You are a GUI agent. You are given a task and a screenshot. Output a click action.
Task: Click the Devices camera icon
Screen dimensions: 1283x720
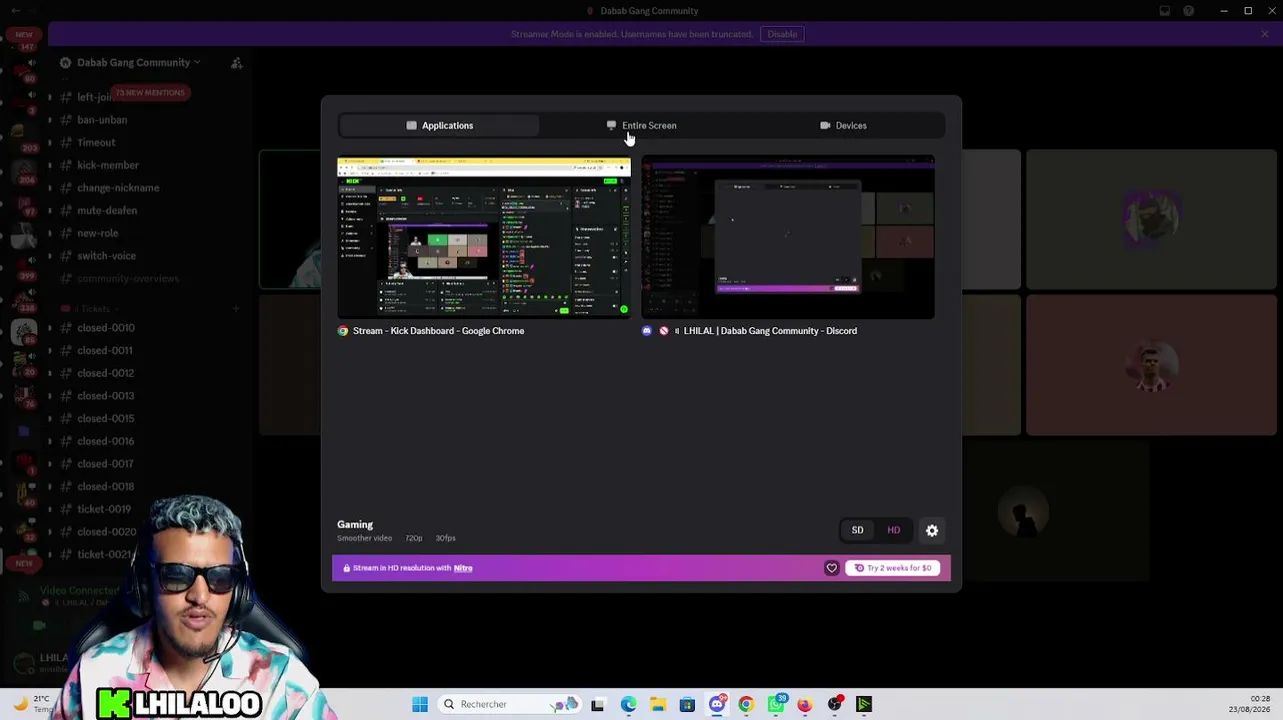pos(825,125)
